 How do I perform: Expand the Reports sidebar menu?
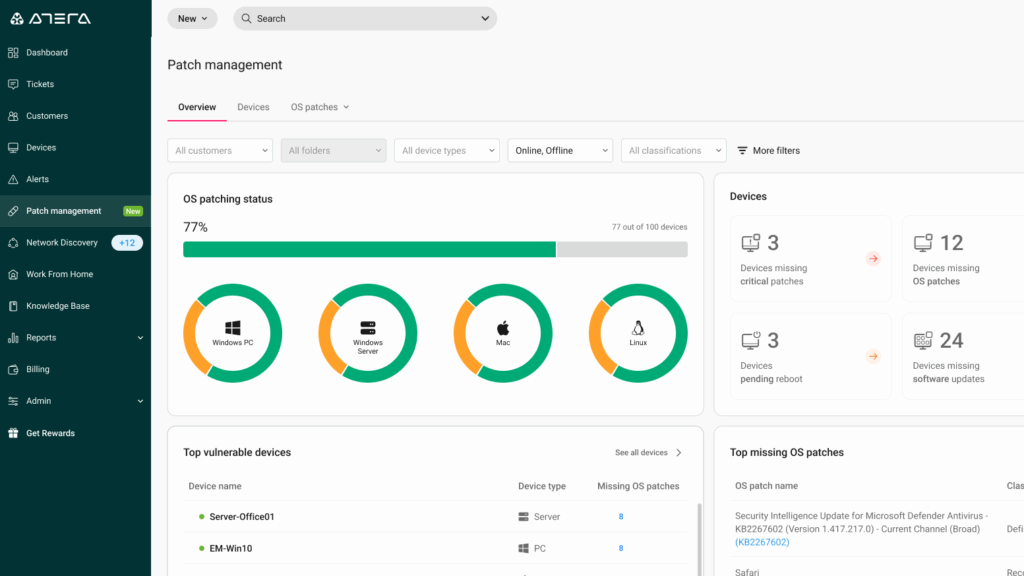point(42,337)
